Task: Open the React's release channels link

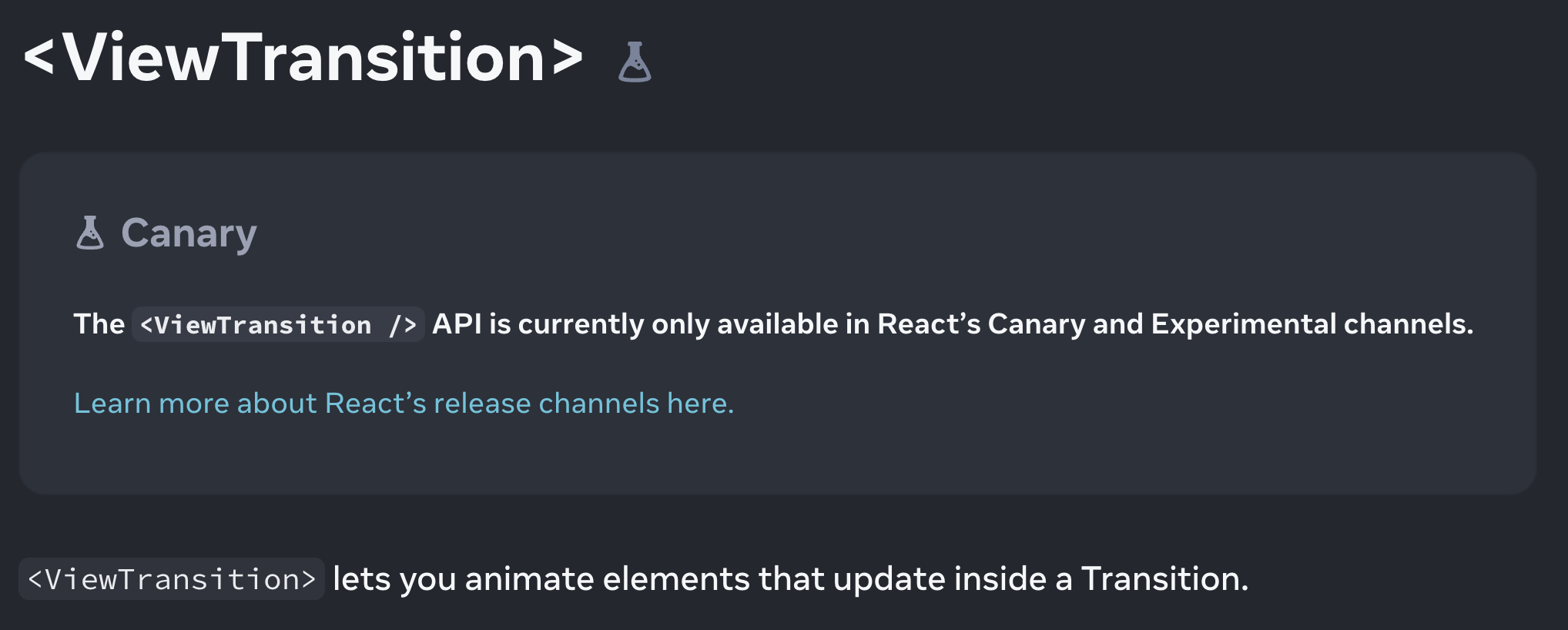Action: (404, 403)
